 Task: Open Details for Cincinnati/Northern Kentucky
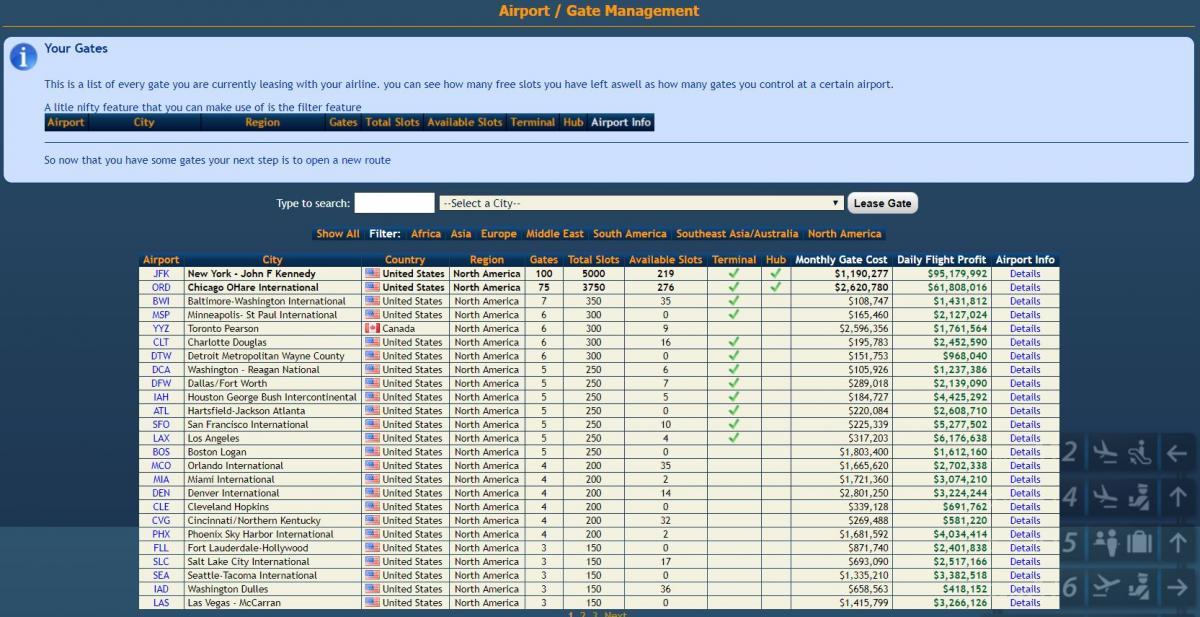click(x=1025, y=520)
